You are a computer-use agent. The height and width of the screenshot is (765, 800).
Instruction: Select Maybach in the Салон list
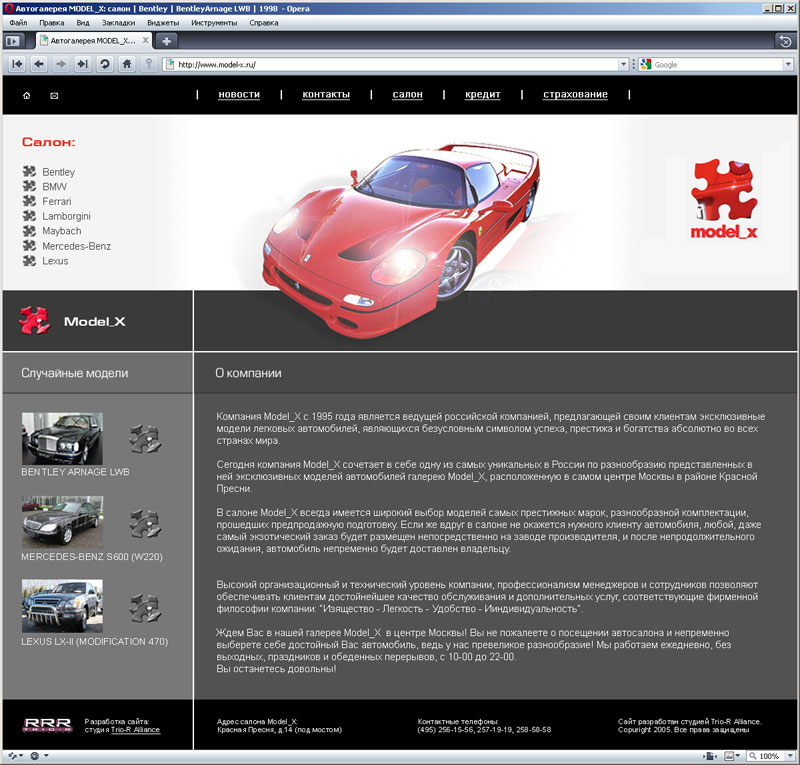tap(62, 231)
